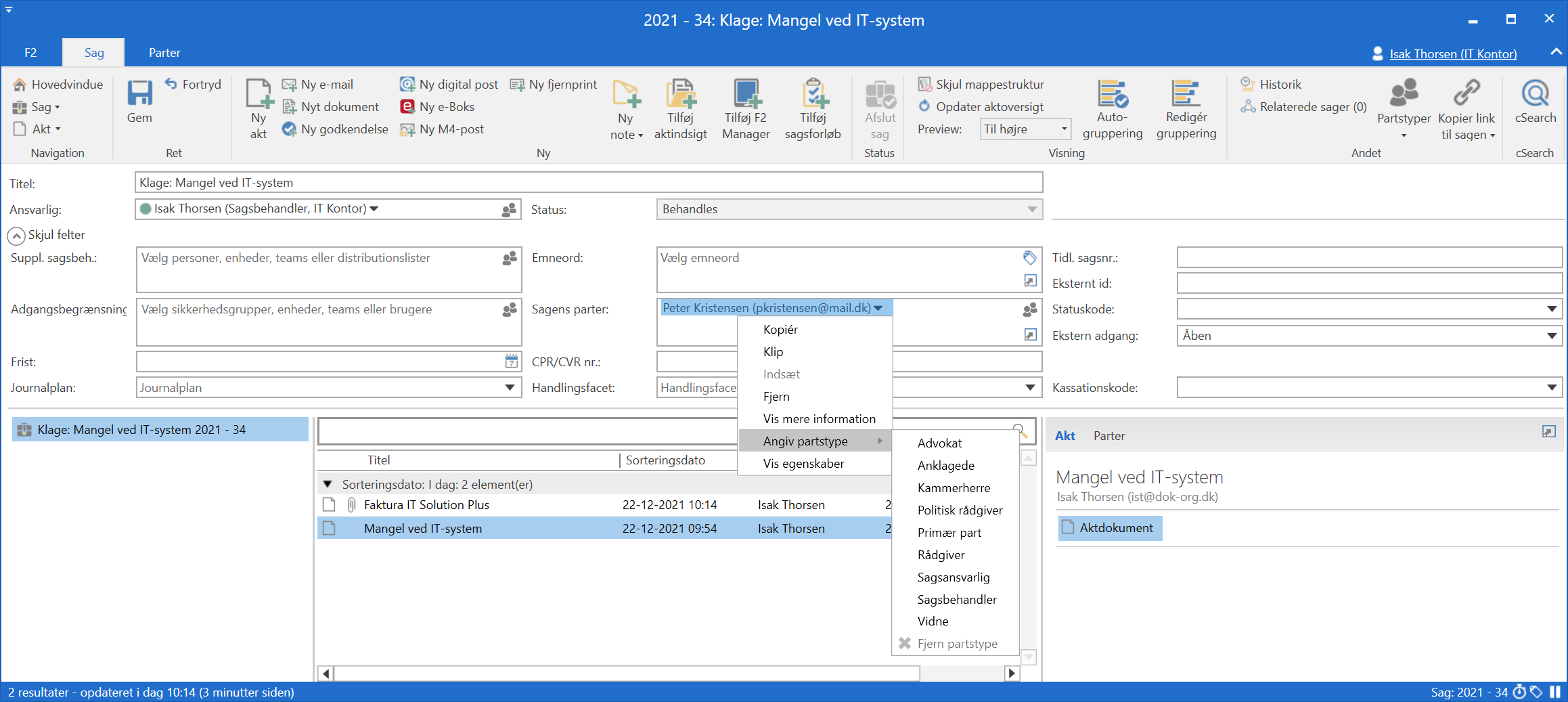The width and height of the screenshot is (1568, 702).
Task: Click the Gem save icon
Action: (x=139, y=93)
